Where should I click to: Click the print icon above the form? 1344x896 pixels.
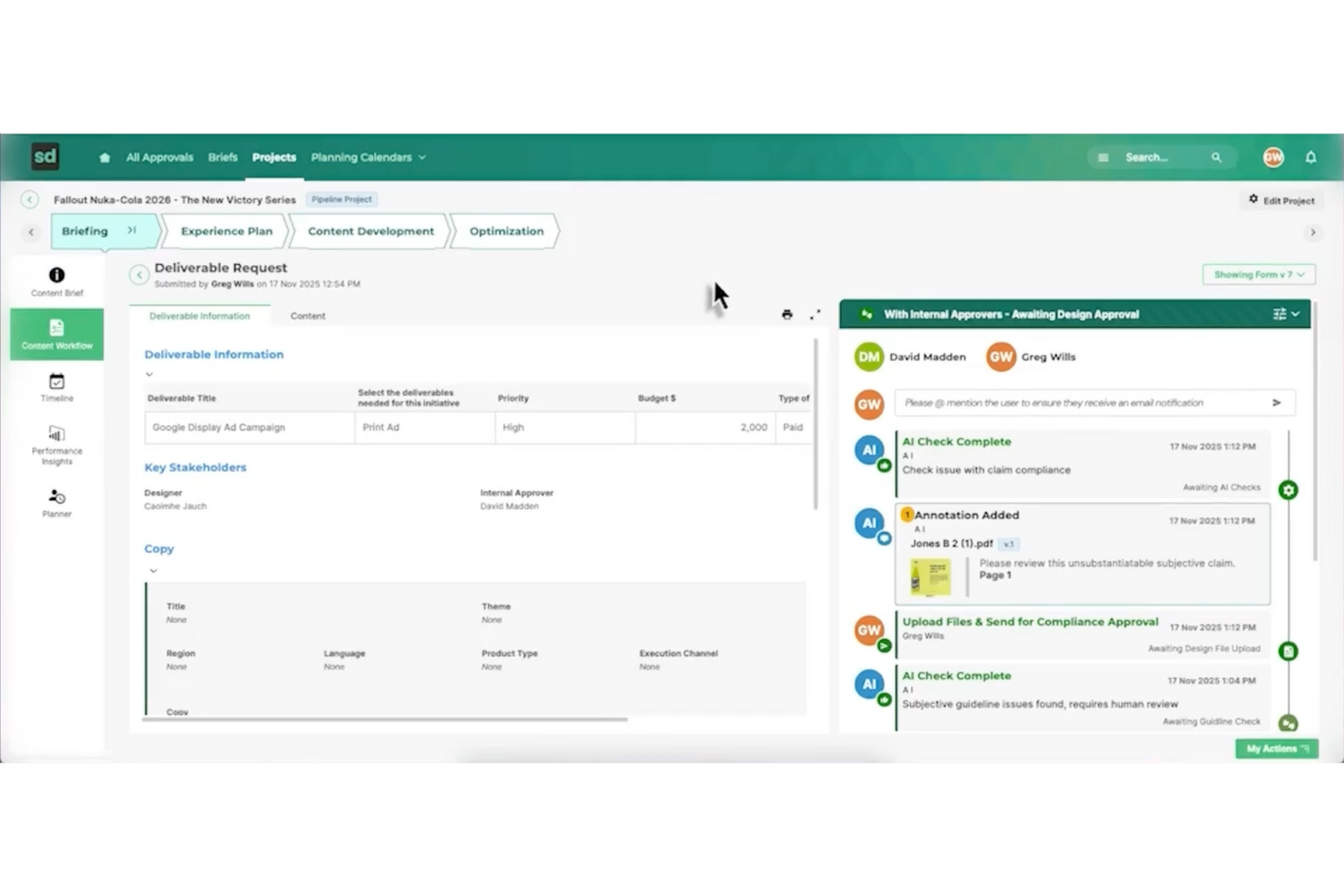(x=786, y=314)
